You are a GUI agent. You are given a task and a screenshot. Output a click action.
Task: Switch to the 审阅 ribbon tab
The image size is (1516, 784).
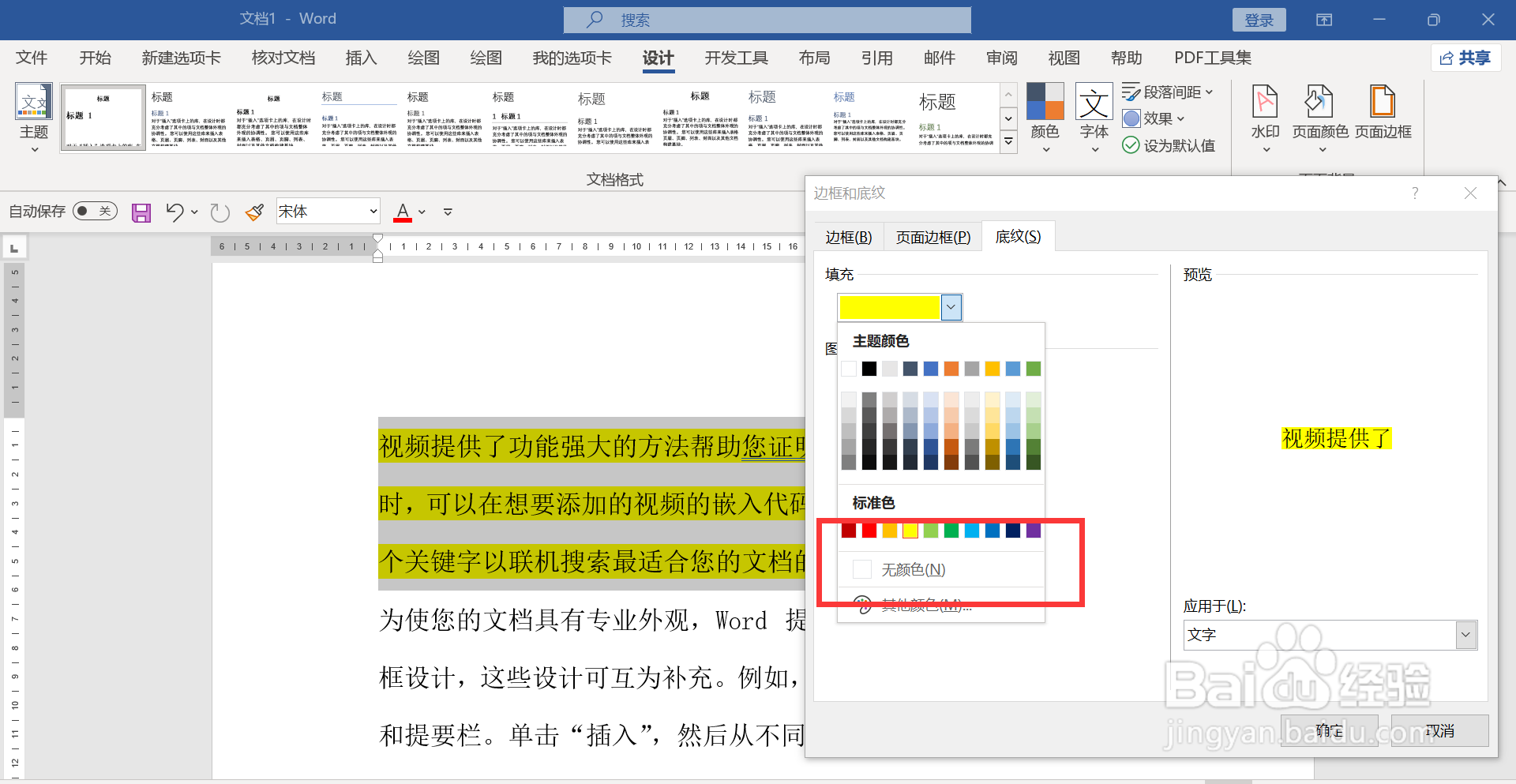pyautogui.click(x=1002, y=58)
